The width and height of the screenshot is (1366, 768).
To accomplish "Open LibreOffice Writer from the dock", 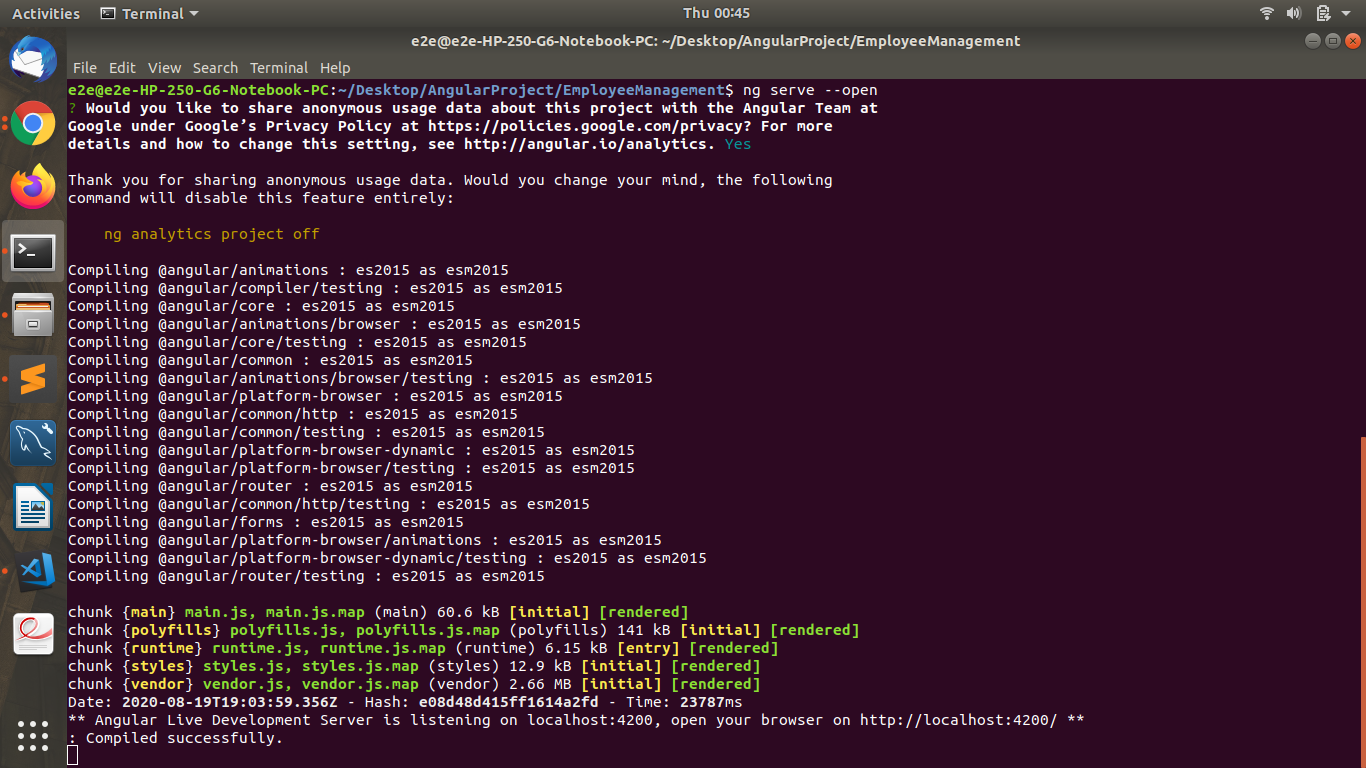I will 33,507.
